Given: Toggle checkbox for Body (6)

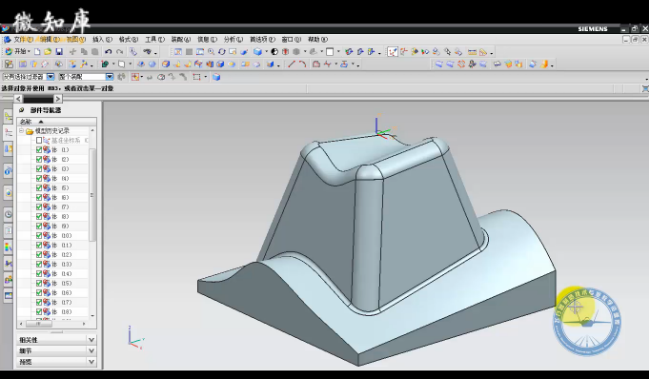Looking at the screenshot, I should [x=39, y=197].
